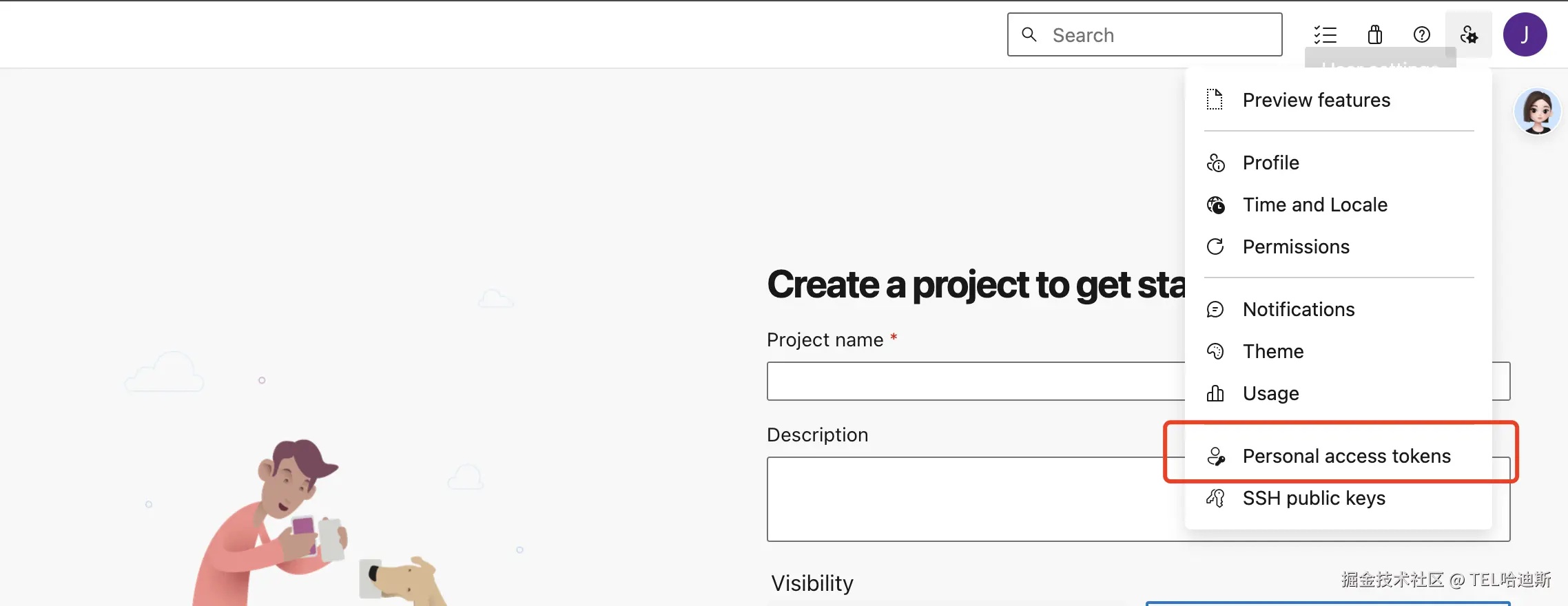Focus the Project name text field
This screenshot has width=1568, height=606.
(971, 381)
